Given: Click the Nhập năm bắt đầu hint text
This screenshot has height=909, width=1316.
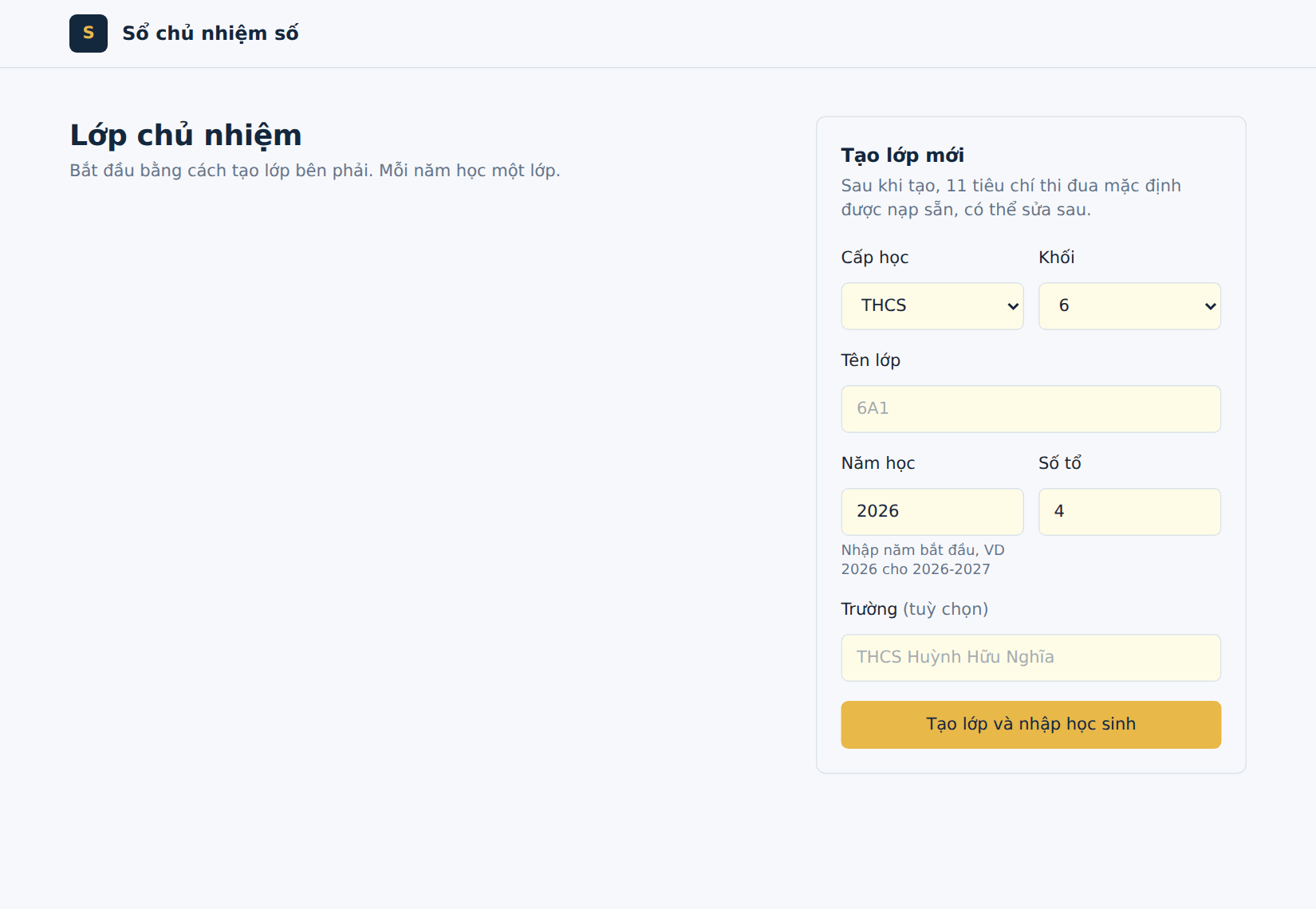Looking at the screenshot, I should point(923,560).
